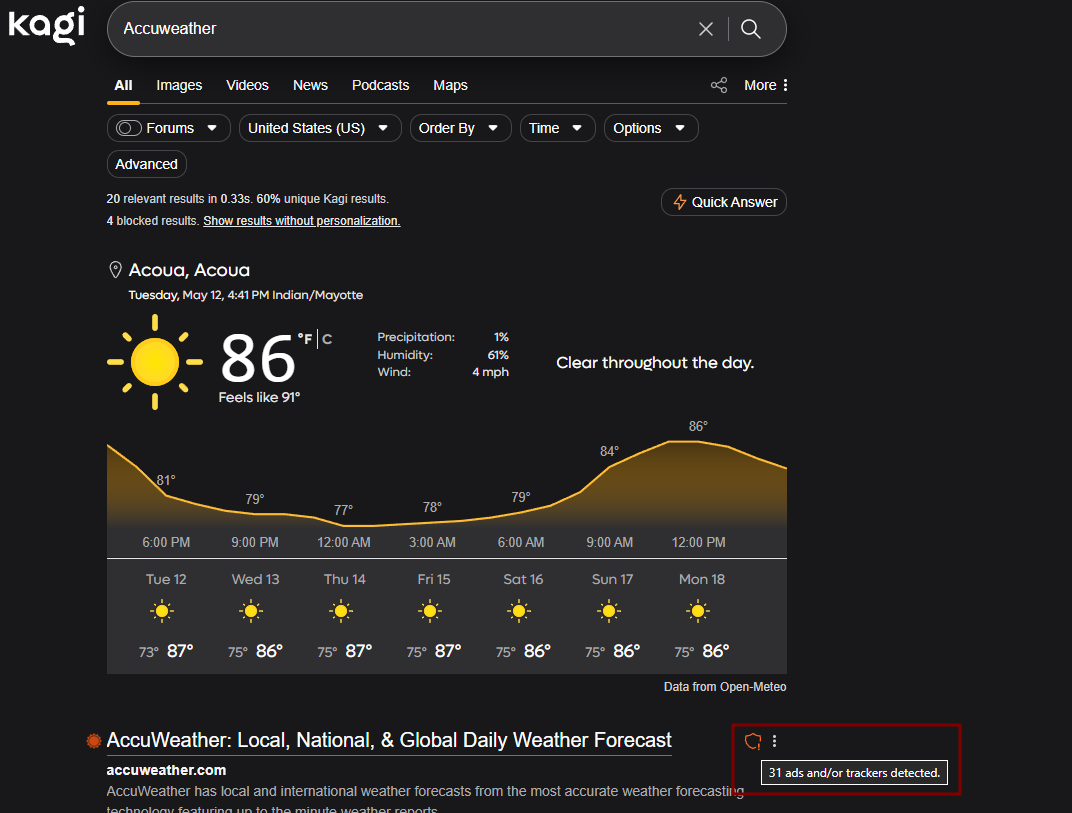1072x813 pixels.
Task: Click the Humidity 61% value
Action: tap(498, 355)
